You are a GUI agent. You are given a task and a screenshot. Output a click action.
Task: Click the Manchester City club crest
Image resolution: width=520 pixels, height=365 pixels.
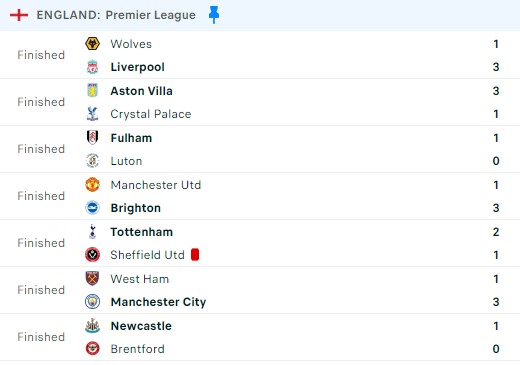coord(92,302)
